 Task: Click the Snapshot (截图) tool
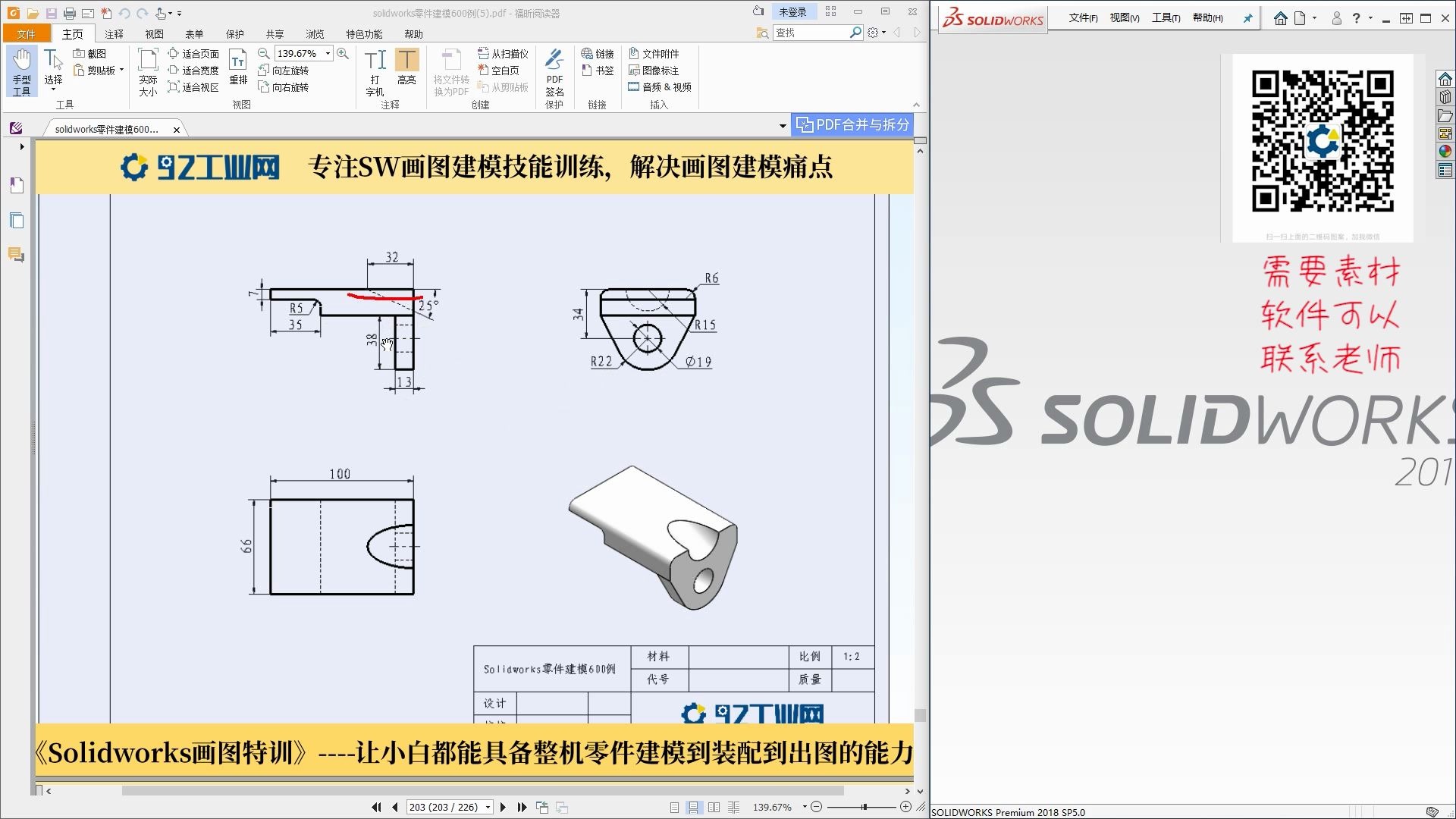89,54
